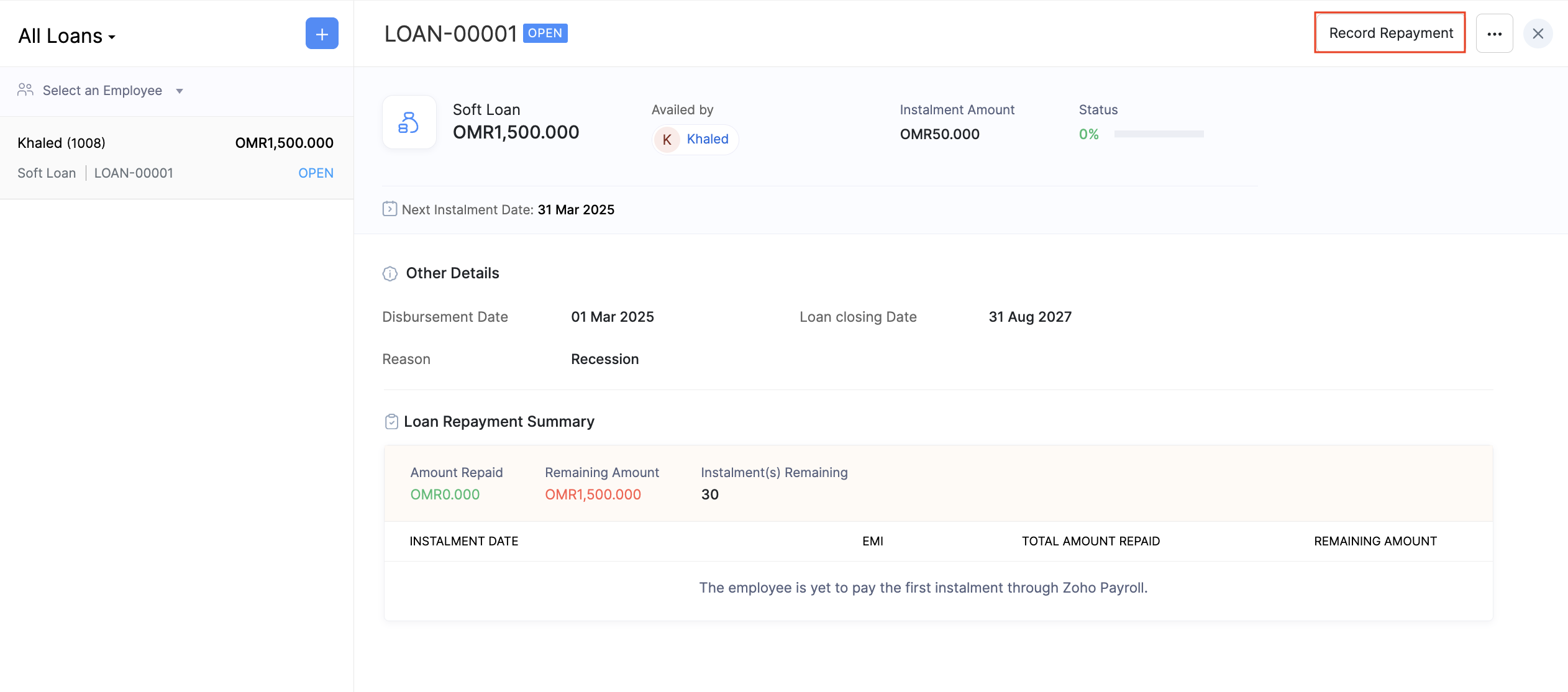Click the Loan Repayment Summary clipboard icon
Image resolution: width=1568 pixels, height=692 pixels.
tap(391, 422)
